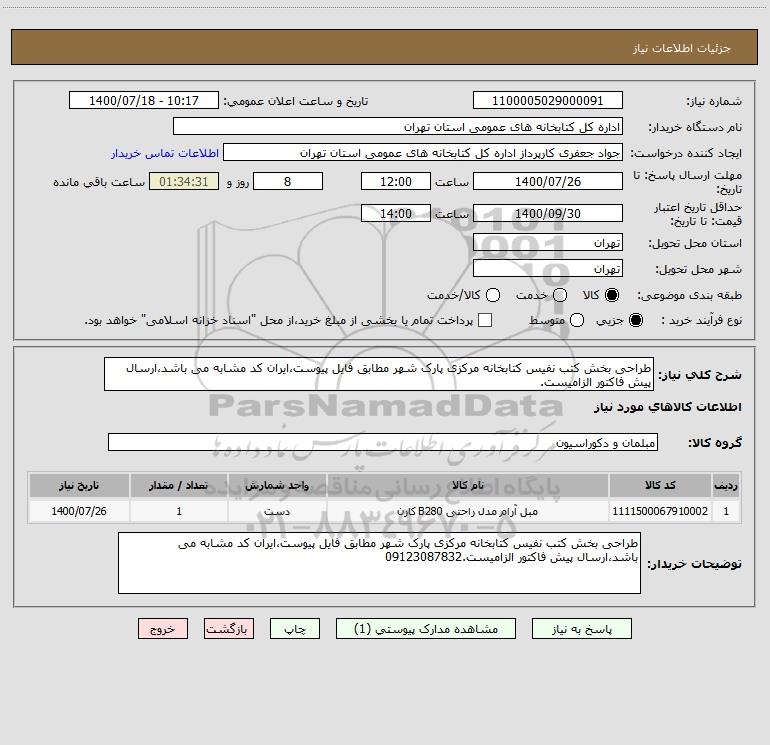Select the متوسط purchase type radio
770x745 pixels.
pos(577,320)
